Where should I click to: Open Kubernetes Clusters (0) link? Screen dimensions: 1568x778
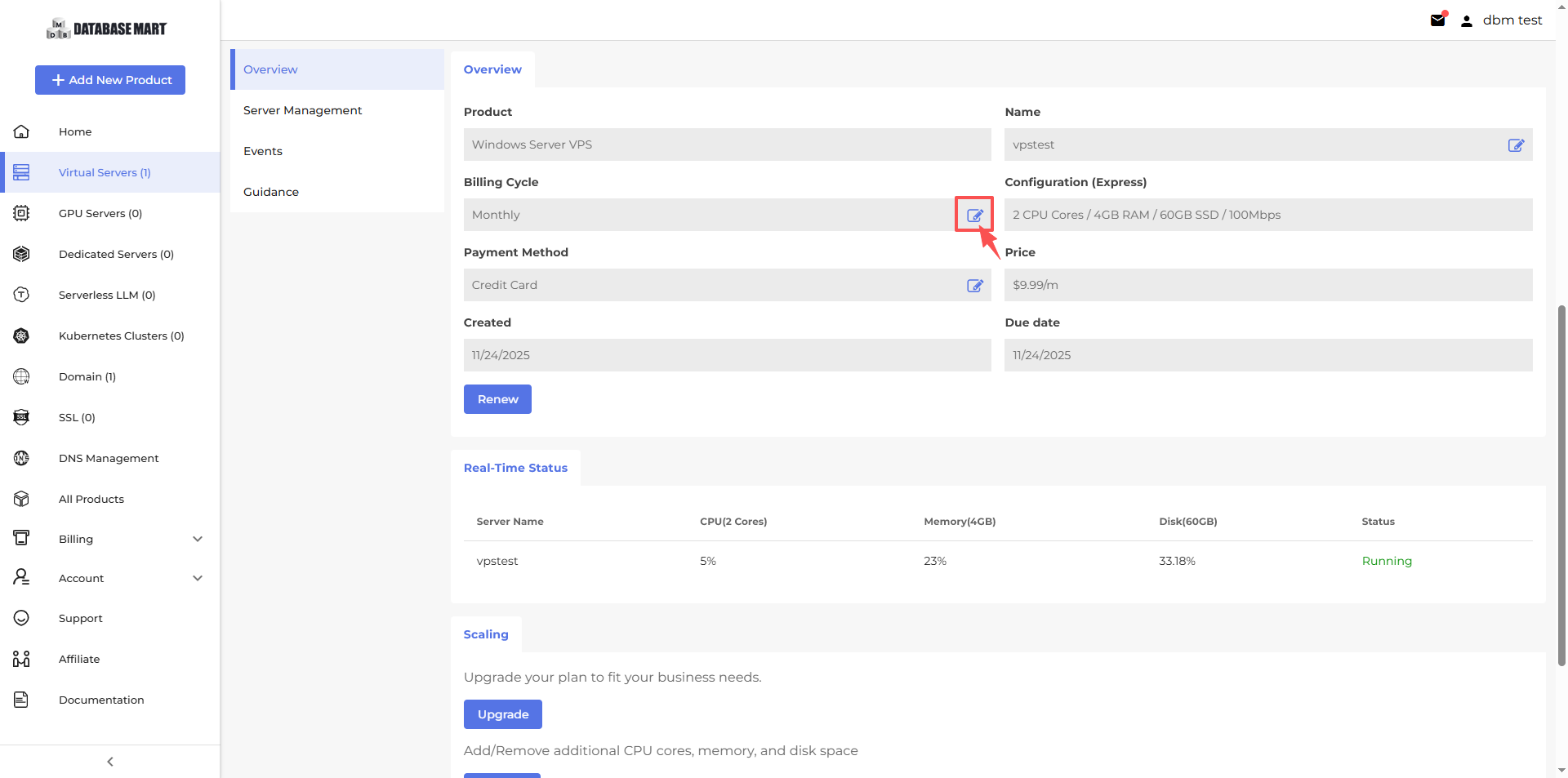[x=122, y=336]
